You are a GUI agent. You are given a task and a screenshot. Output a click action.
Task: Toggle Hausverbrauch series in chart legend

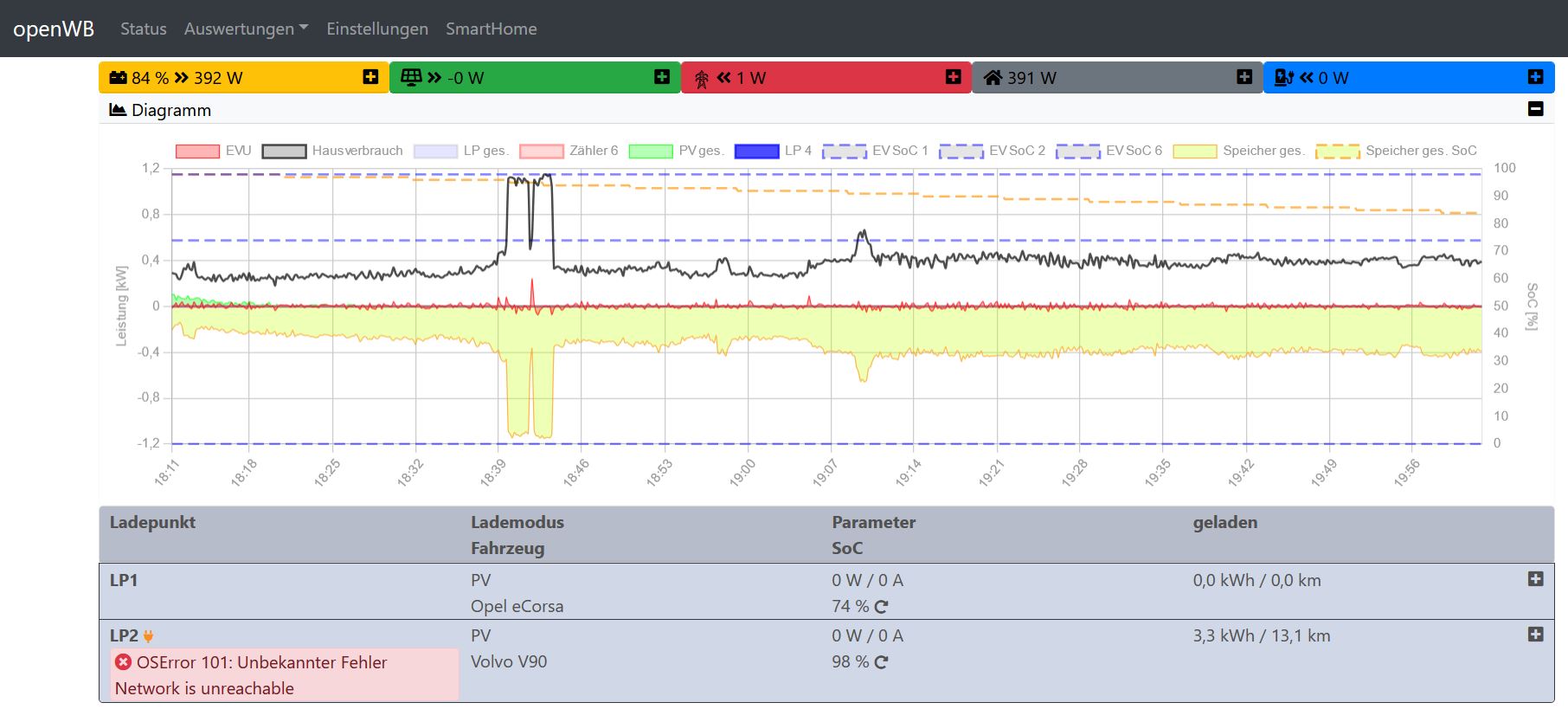[332, 151]
